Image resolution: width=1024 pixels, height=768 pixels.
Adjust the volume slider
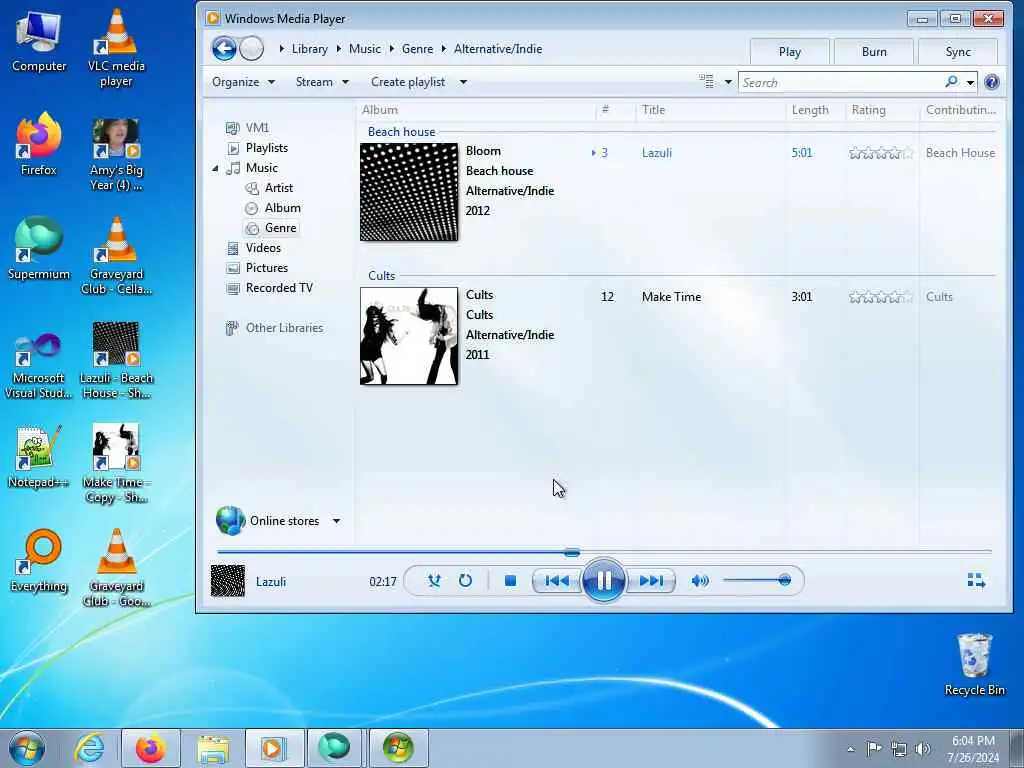coord(757,580)
